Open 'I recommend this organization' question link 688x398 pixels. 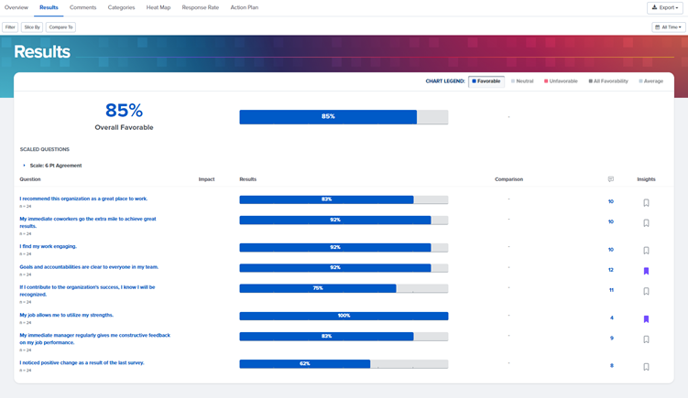83,199
